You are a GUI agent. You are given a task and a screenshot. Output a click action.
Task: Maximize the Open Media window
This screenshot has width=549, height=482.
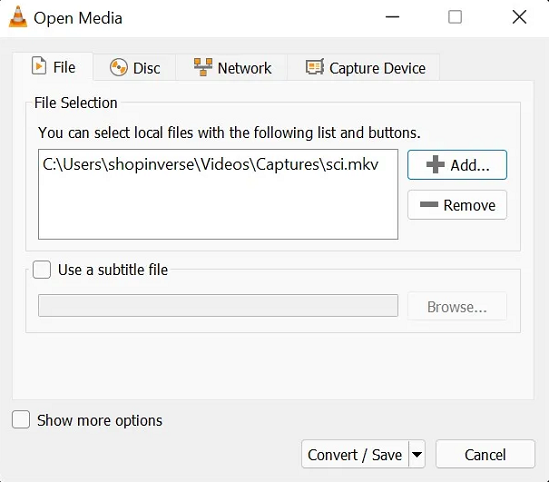[455, 17]
